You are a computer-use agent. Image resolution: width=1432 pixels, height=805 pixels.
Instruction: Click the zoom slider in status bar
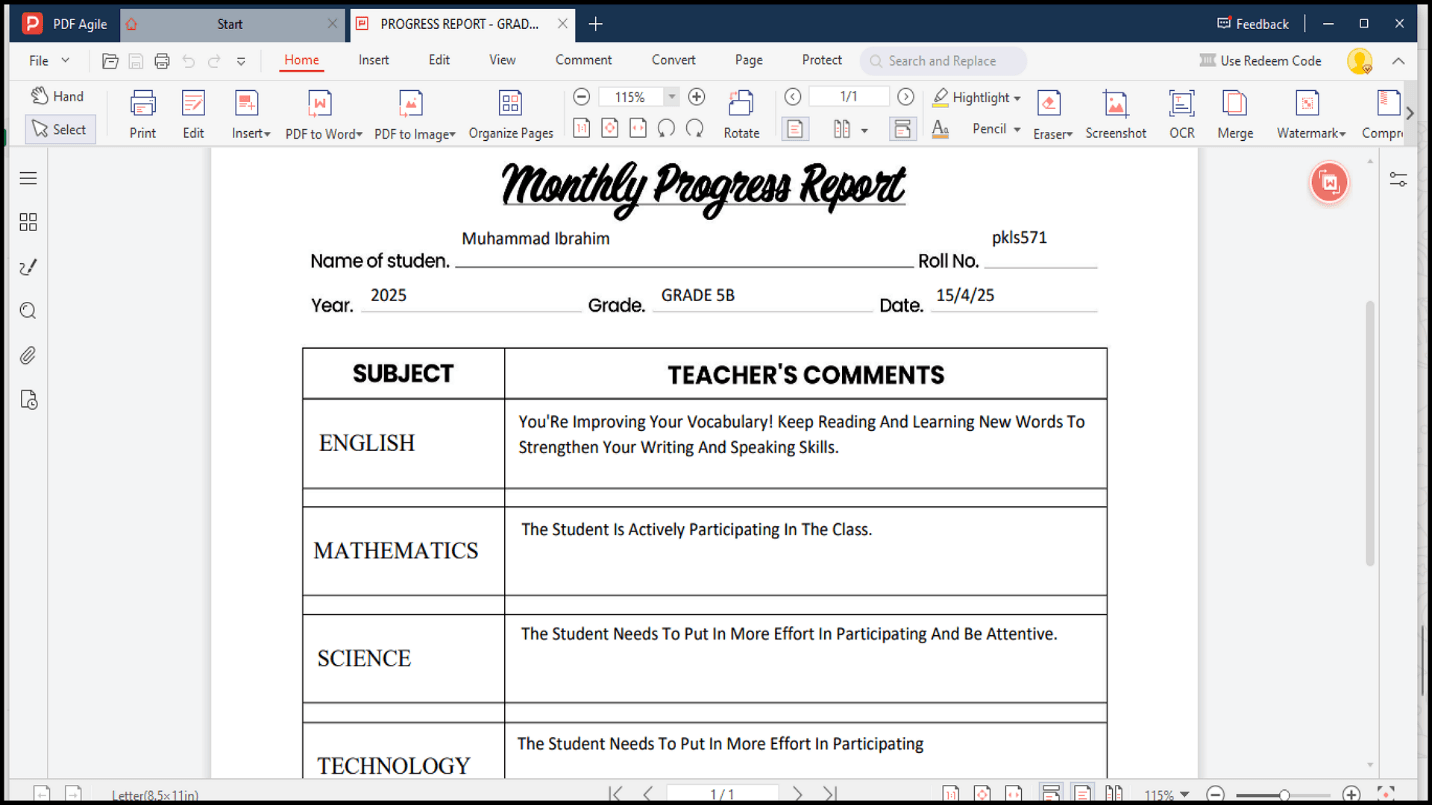1284,795
